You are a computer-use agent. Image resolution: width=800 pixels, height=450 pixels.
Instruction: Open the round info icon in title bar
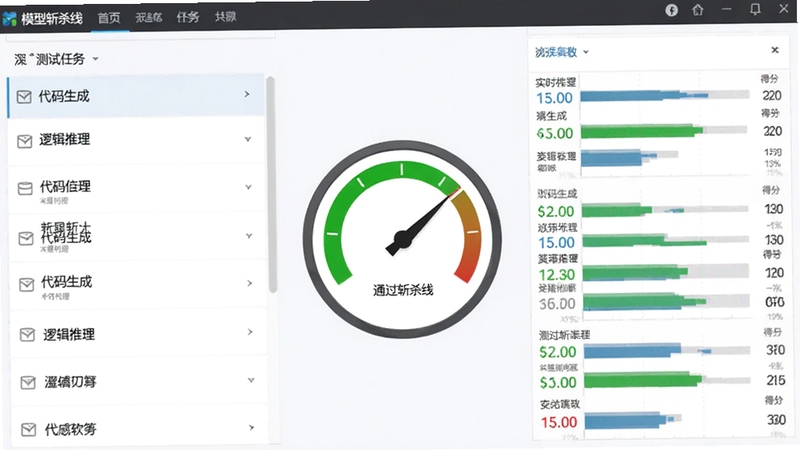point(671,10)
